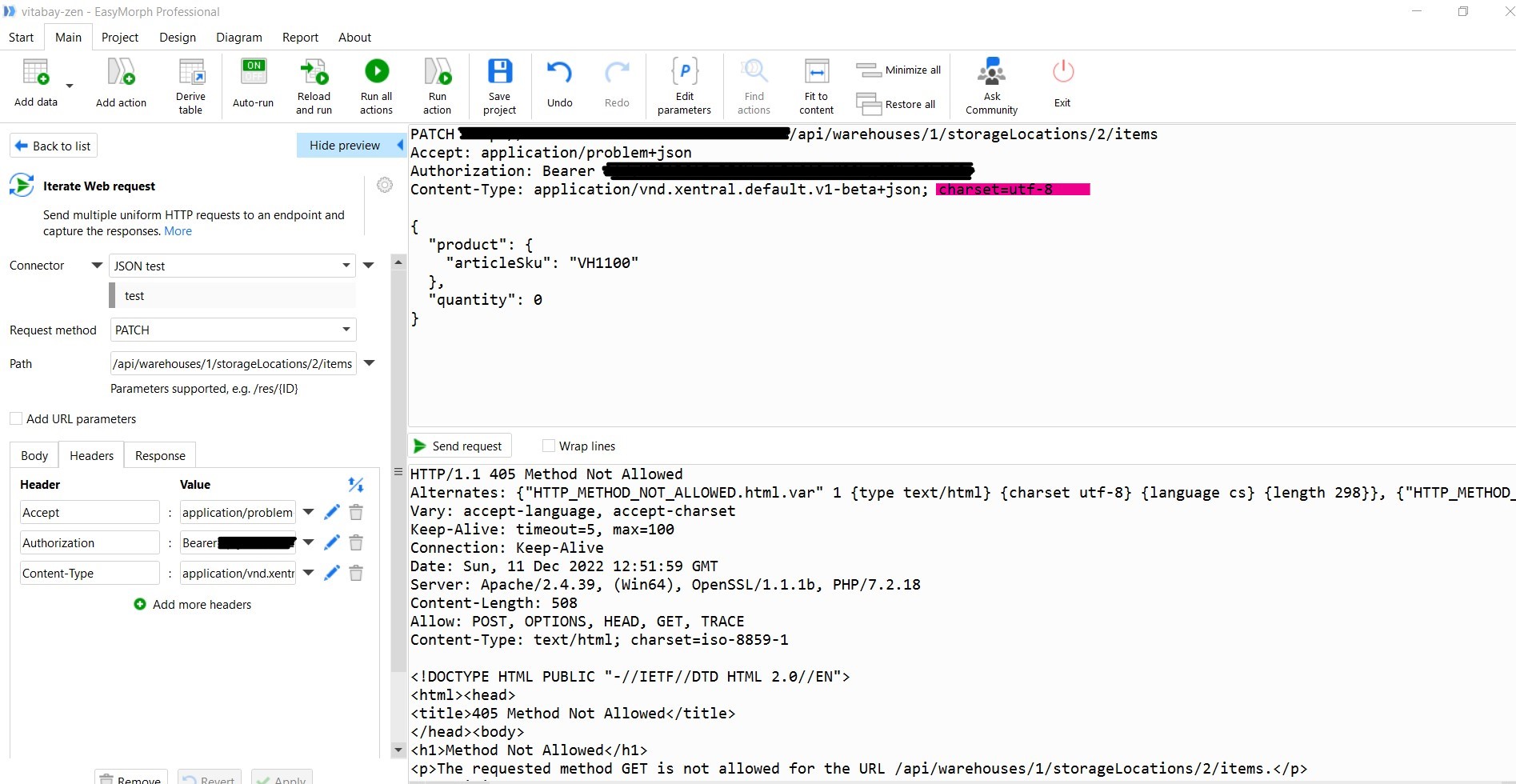Click the action settings gear icon
Screen dimensions: 1516x784
tap(385, 185)
